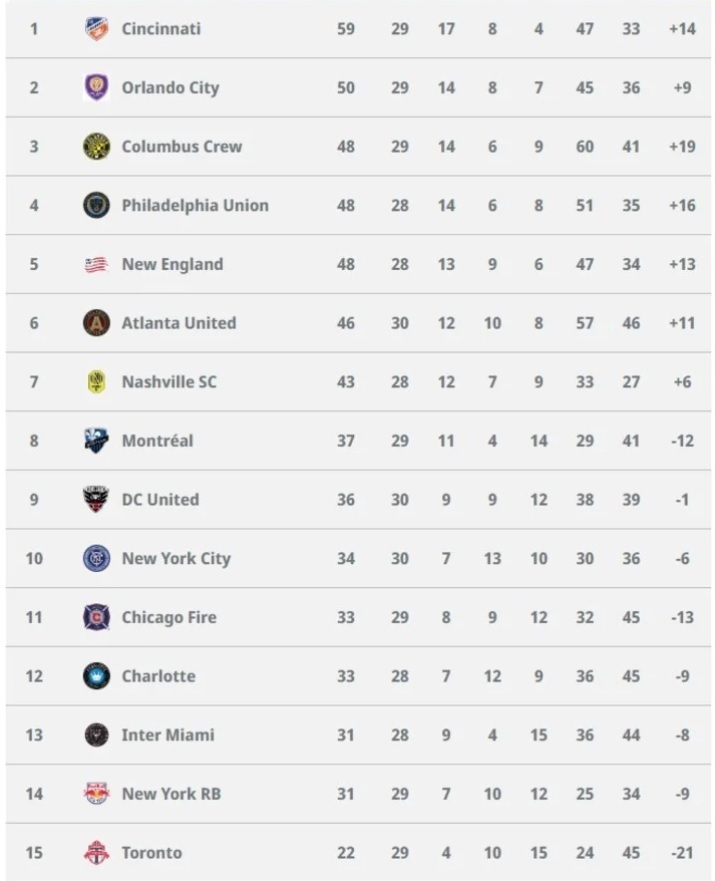Click the Orlando City purple crest
This screenshot has height=881, width=715.
coord(96,88)
